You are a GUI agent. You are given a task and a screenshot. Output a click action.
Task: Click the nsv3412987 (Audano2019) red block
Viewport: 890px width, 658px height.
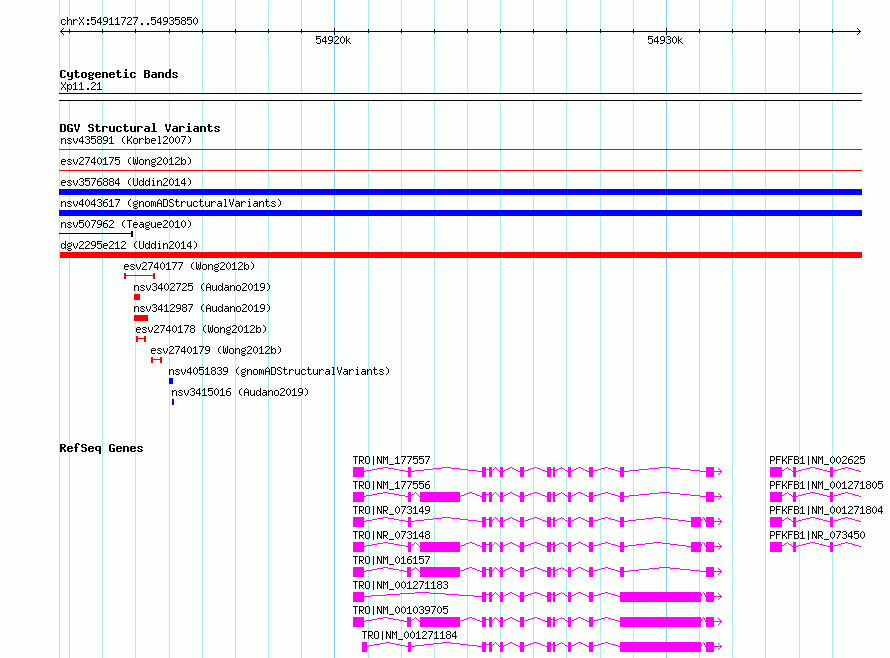click(141, 318)
